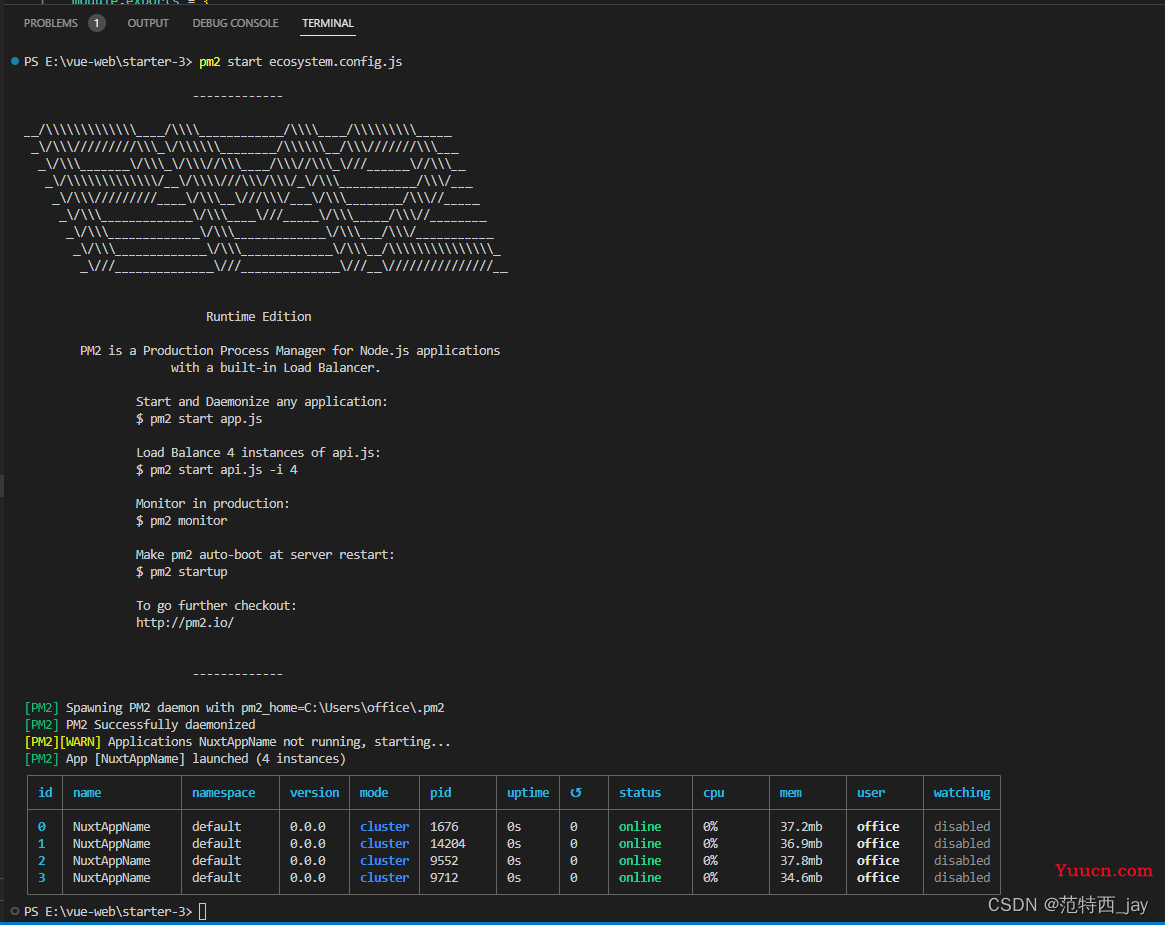Click the restart count icon in the table header
1165x925 pixels.
576,793
